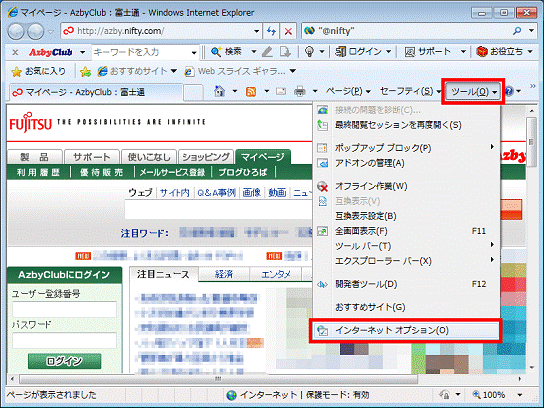544x408 pixels.
Task: Click the ツール(O) menu button
Action: click(473, 92)
